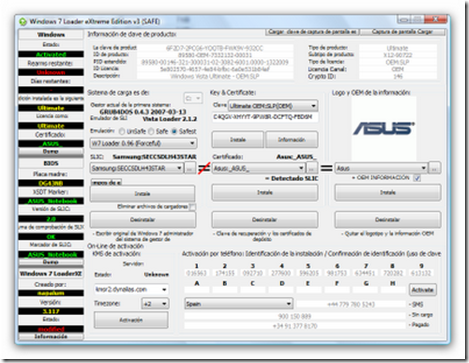This screenshot has width=469, height=363.
Task: Choose the Safest emulation radio button
Action: click(174, 131)
